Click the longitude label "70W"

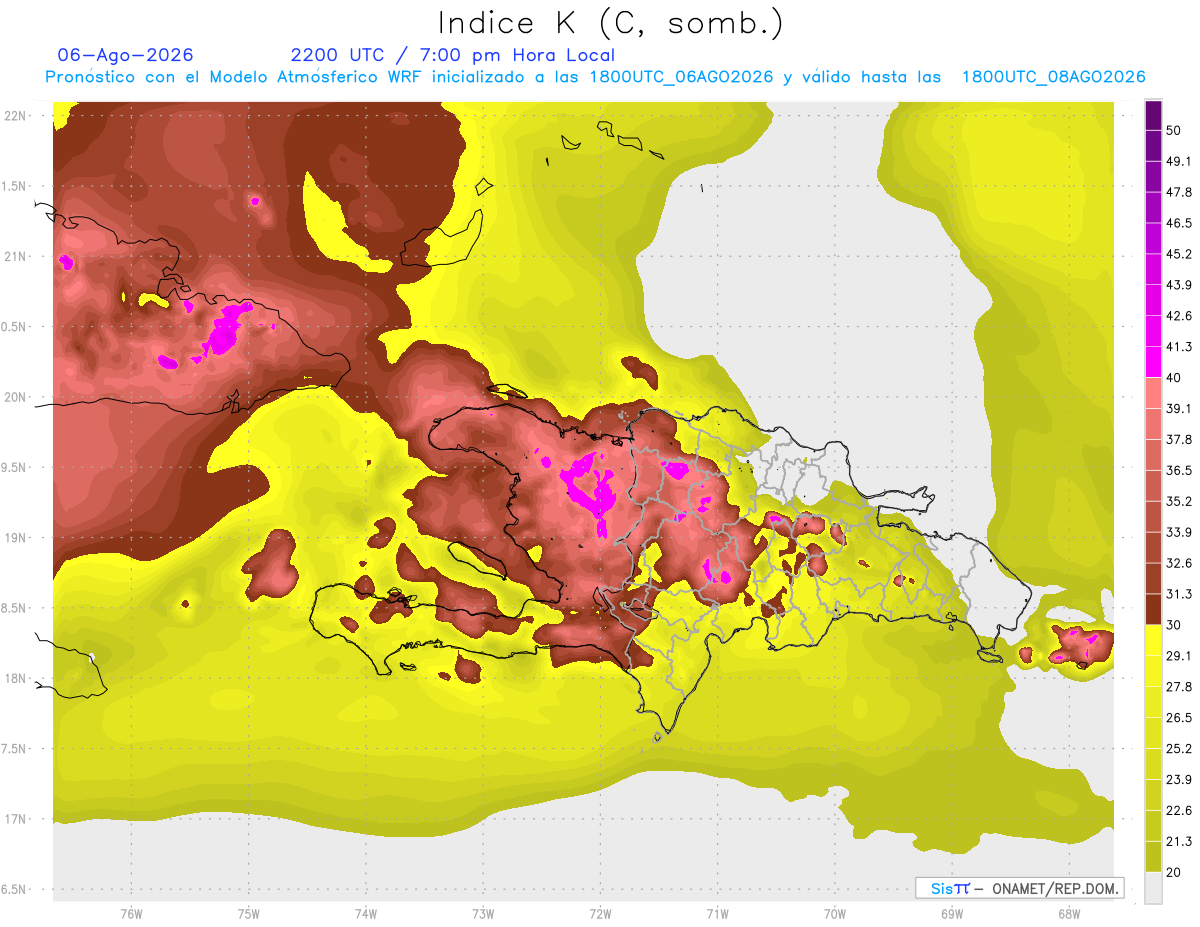click(x=834, y=914)
